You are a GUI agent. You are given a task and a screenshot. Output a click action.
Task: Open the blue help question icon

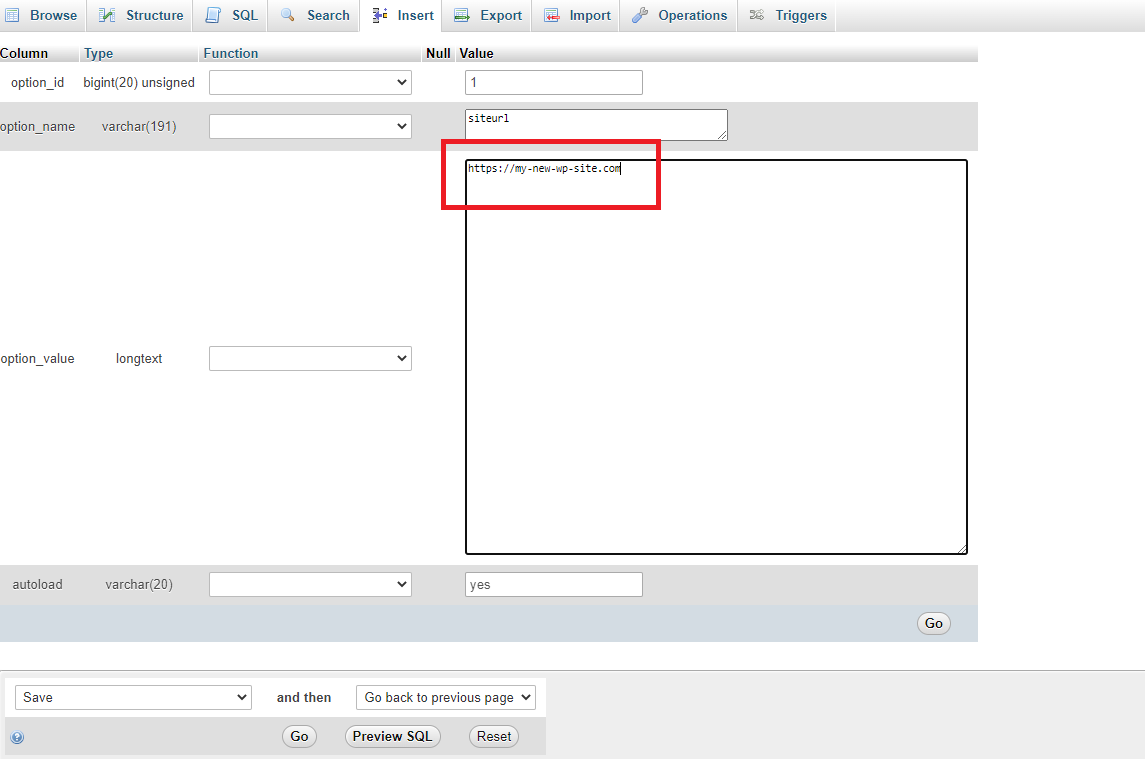coord(18,737)
